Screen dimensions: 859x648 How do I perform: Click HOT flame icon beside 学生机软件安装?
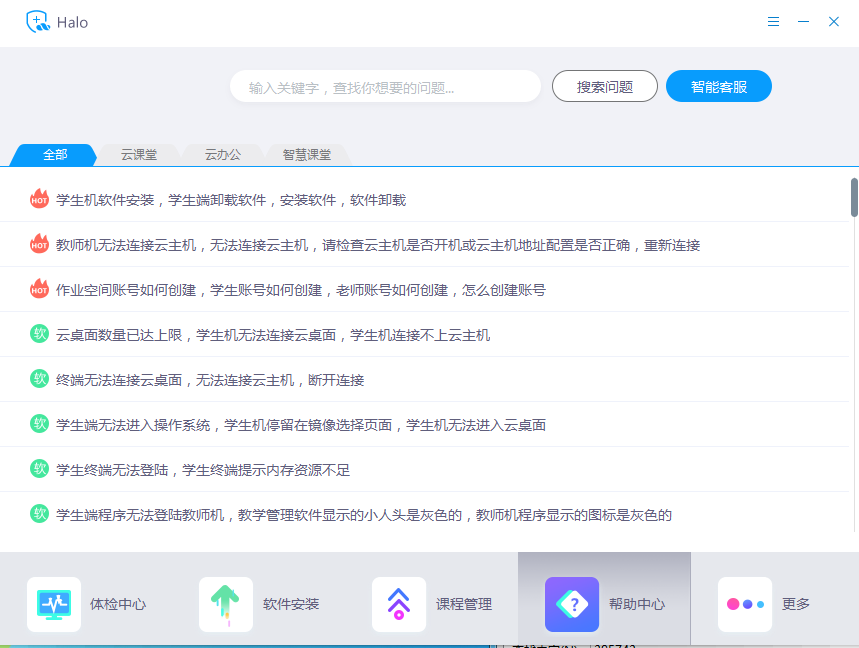click(39, 199)
